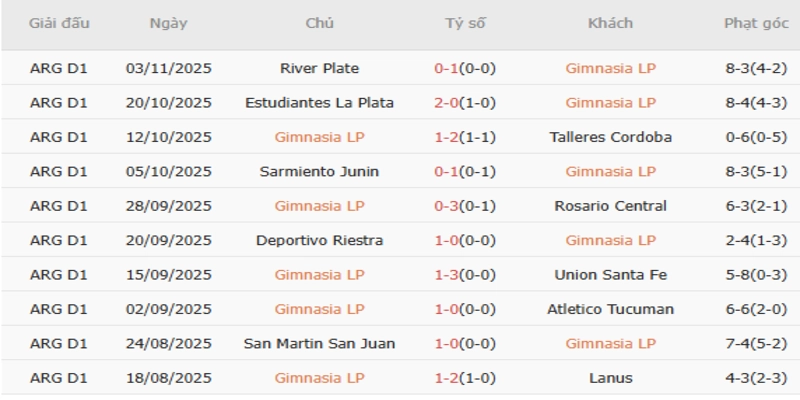The width and height of the screenshot is (800, 400).
Task: Open the Lanus team link
Action: [x=610, y=378]
